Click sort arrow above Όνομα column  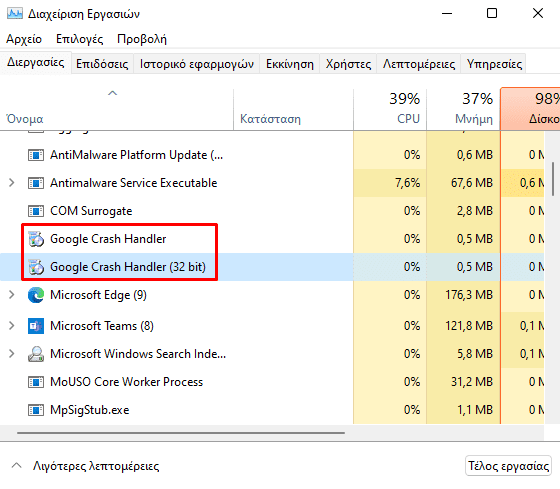click(x=112, y=93)
